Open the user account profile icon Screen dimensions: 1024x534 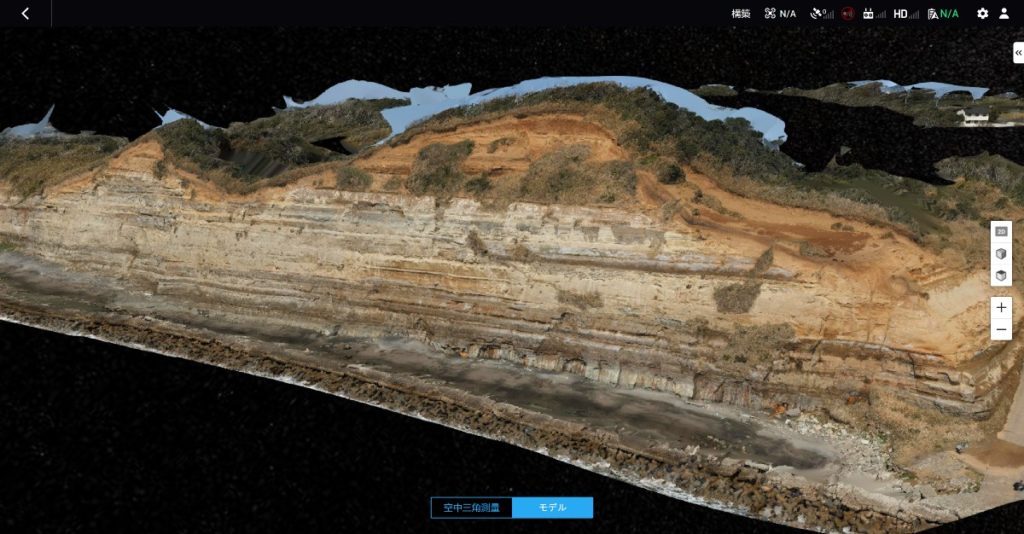(1004, 13)
